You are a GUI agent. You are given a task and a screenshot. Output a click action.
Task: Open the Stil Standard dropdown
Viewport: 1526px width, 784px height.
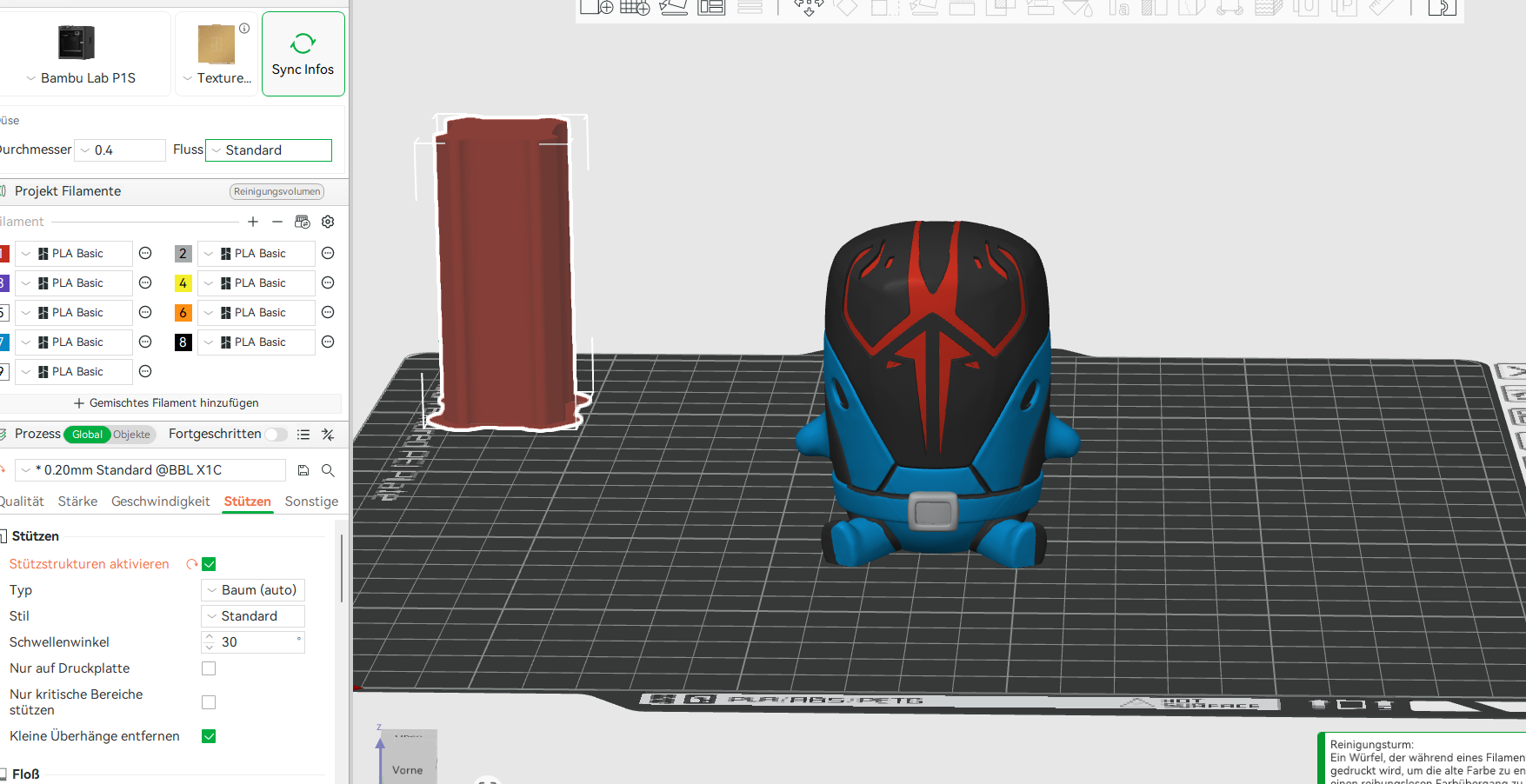coord(253,616)
